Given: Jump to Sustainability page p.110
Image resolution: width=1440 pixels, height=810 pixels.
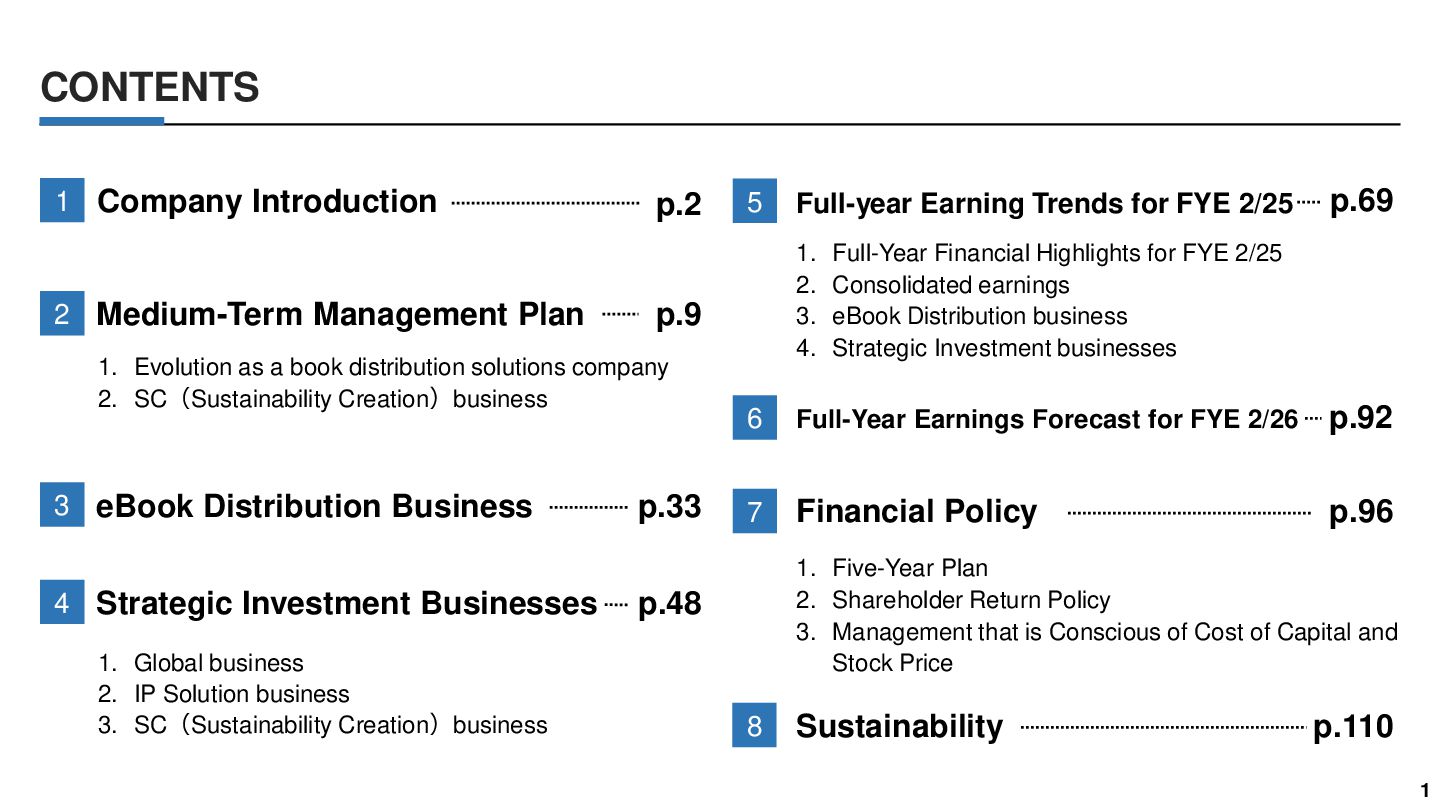Looking at the screenshot, I should click(1353, 727).
